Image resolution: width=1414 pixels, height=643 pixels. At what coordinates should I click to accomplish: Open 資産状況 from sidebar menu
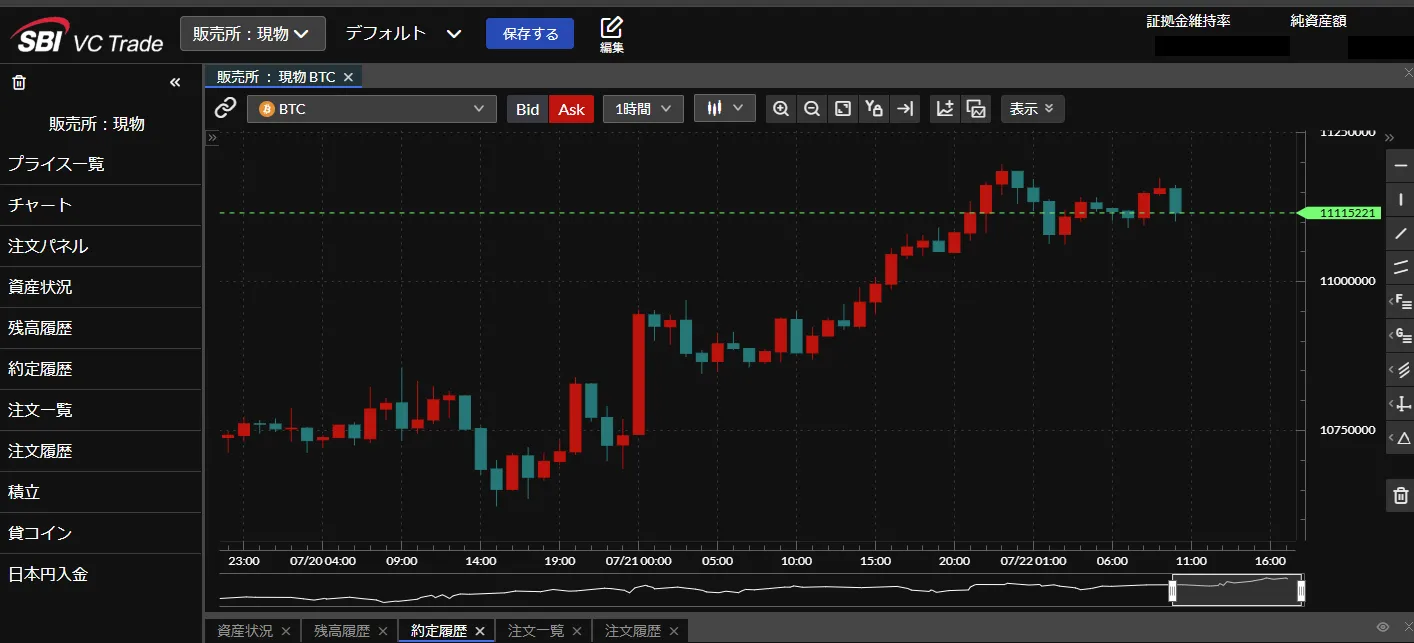100,287
